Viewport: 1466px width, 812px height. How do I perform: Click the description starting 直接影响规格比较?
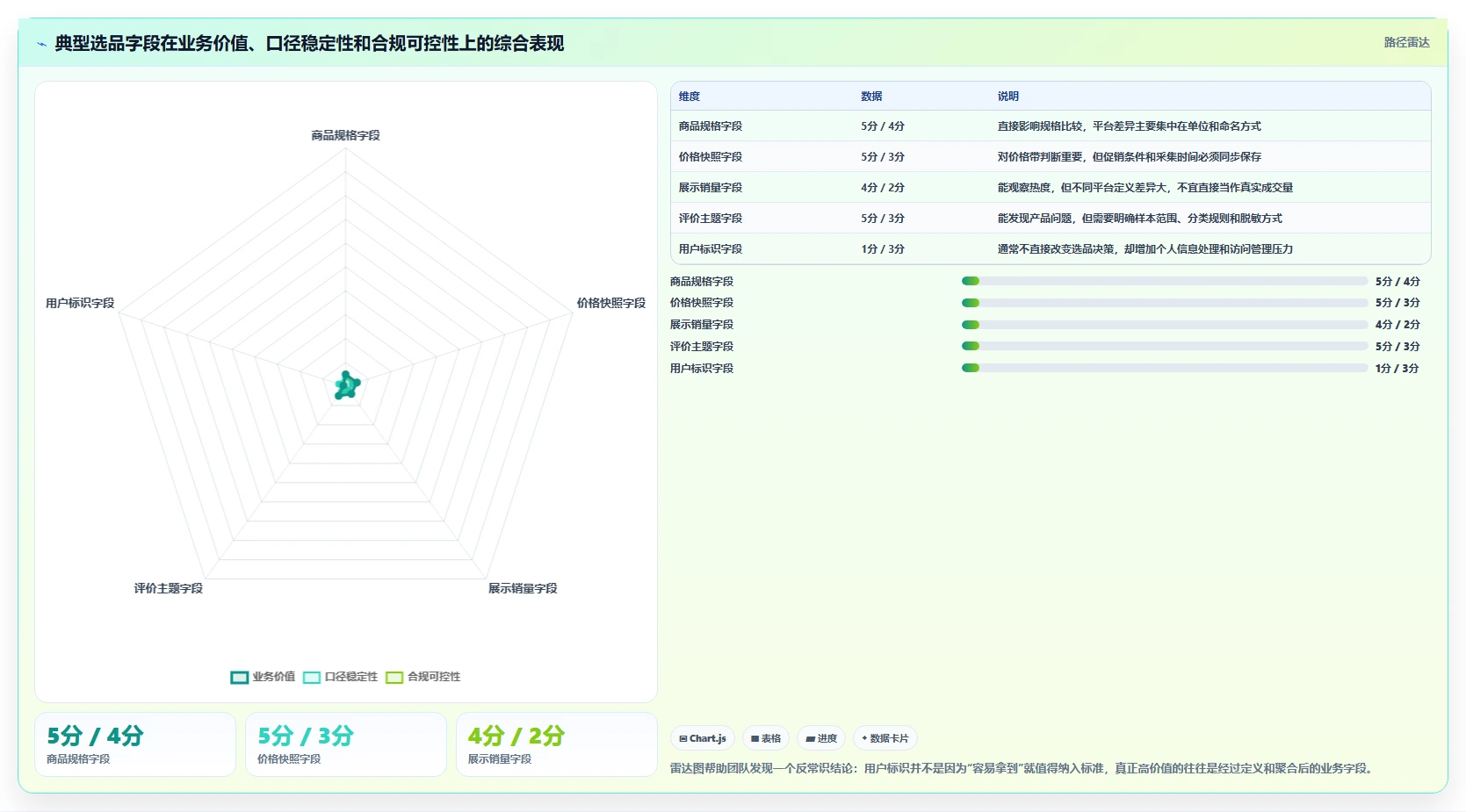click(1129, 126)
